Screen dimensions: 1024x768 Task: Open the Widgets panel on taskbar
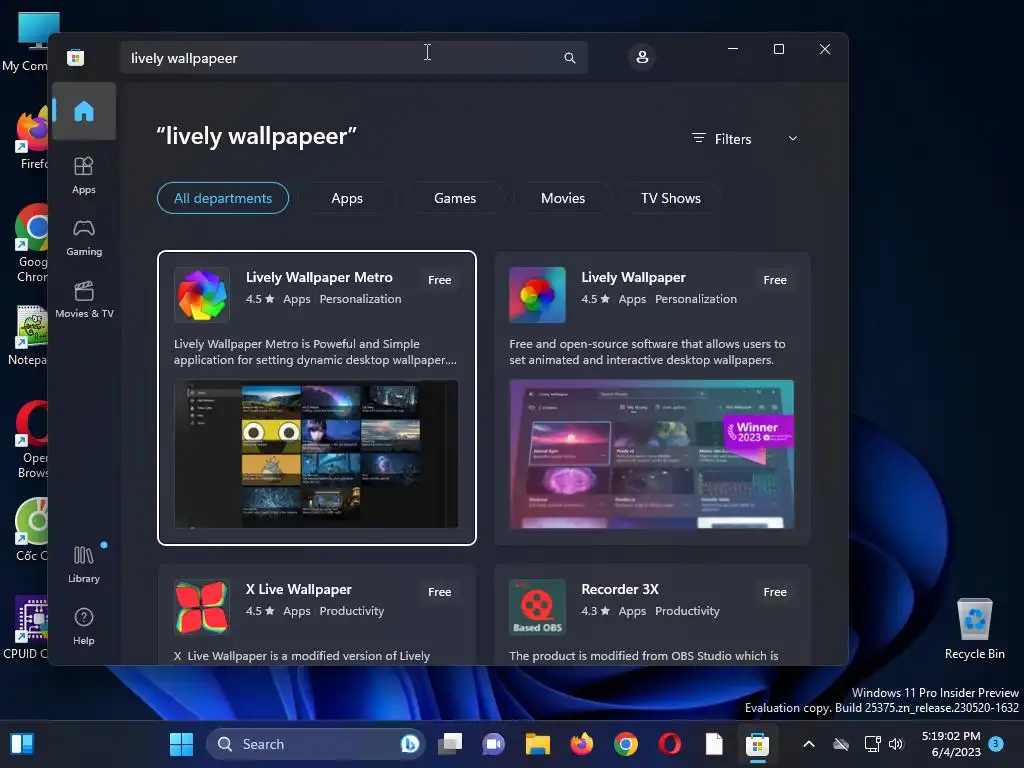coord(22,744)
